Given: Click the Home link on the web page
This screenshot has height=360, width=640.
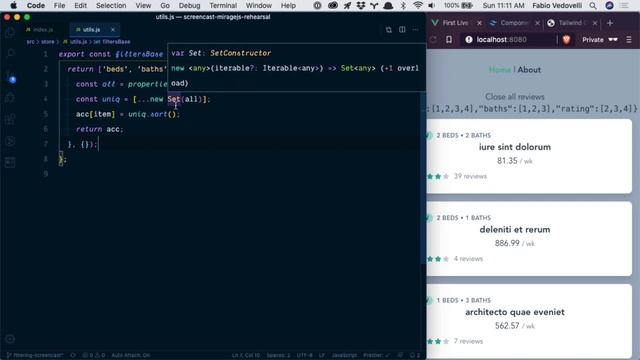Looking at the screenshot, I should pyautogui.click(x=500, y=70).
